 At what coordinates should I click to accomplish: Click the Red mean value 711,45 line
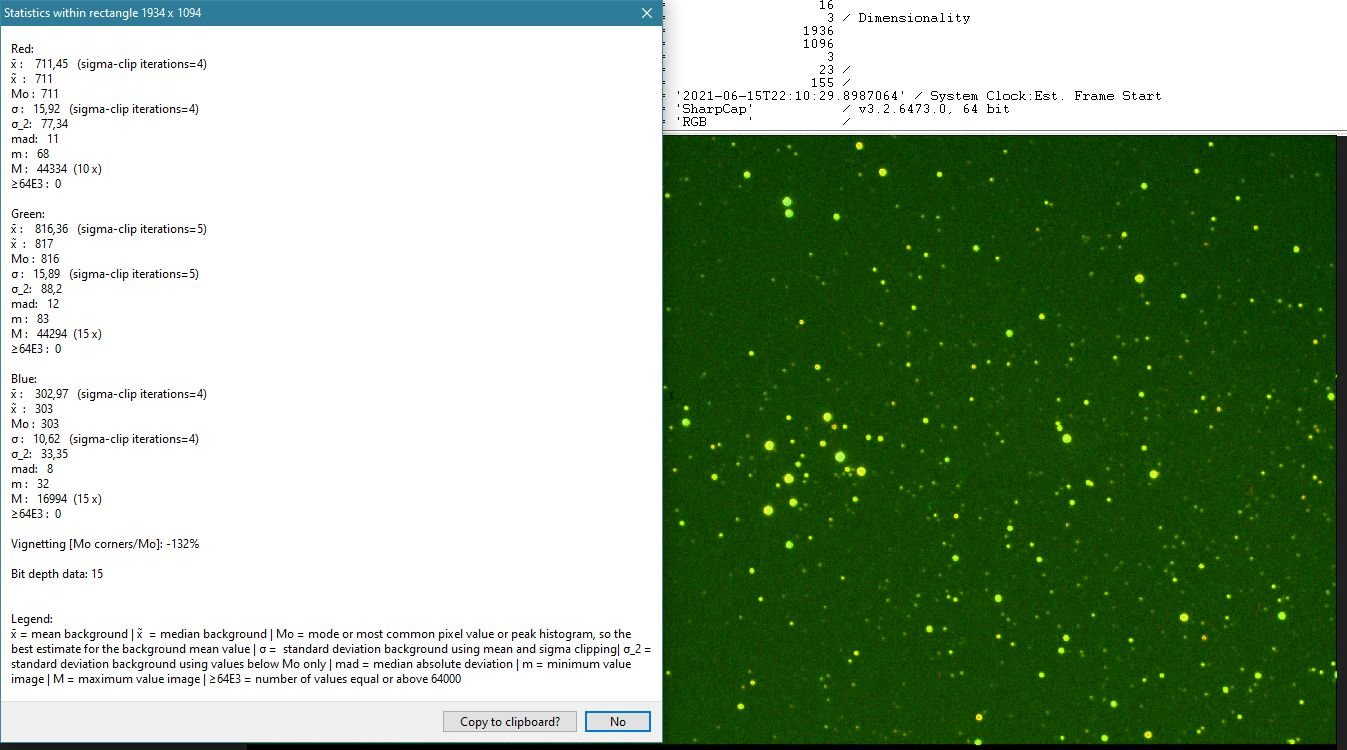point(109,64)
